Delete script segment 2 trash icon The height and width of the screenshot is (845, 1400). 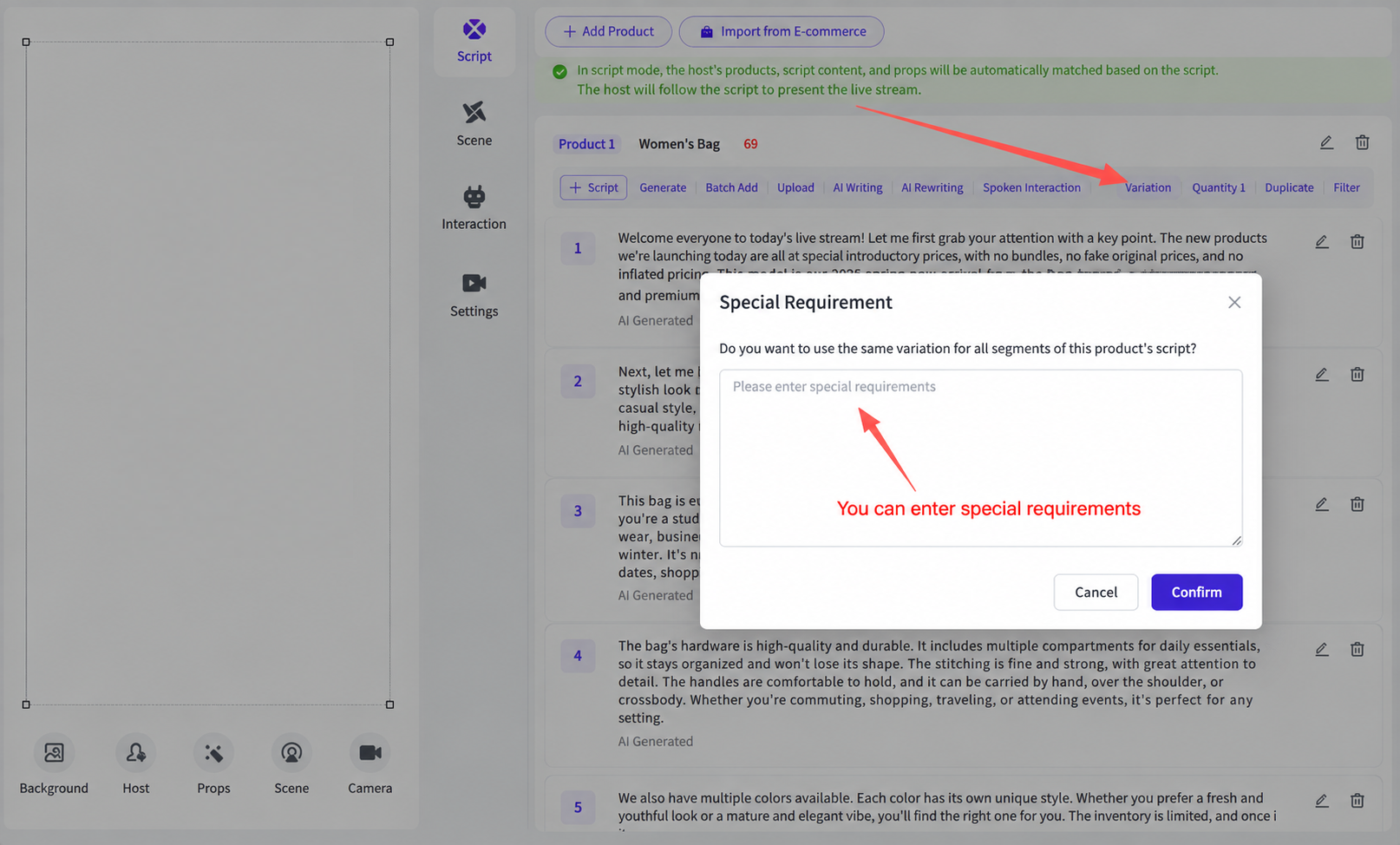pyautogui.click(x=1357, y=375)
